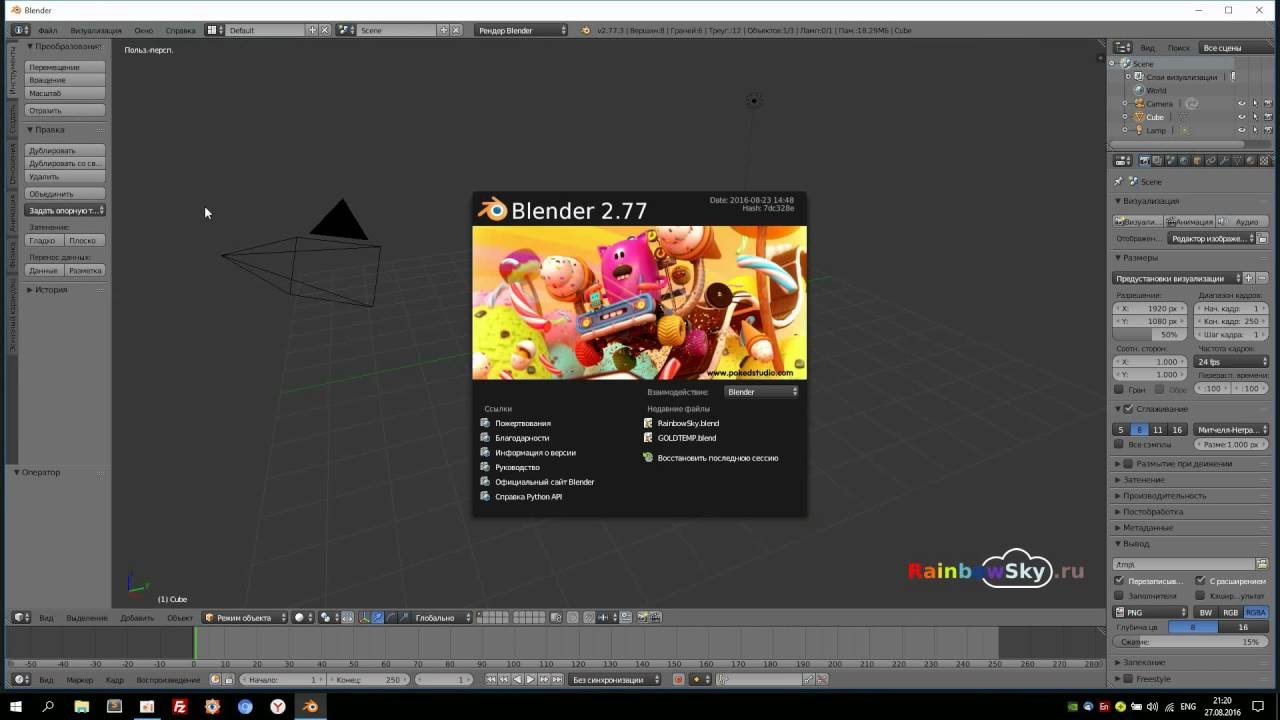This screenshot has height=720, width=1280.
Task: Toggle visibility eye for Camera
Action: coord(1242,104)
